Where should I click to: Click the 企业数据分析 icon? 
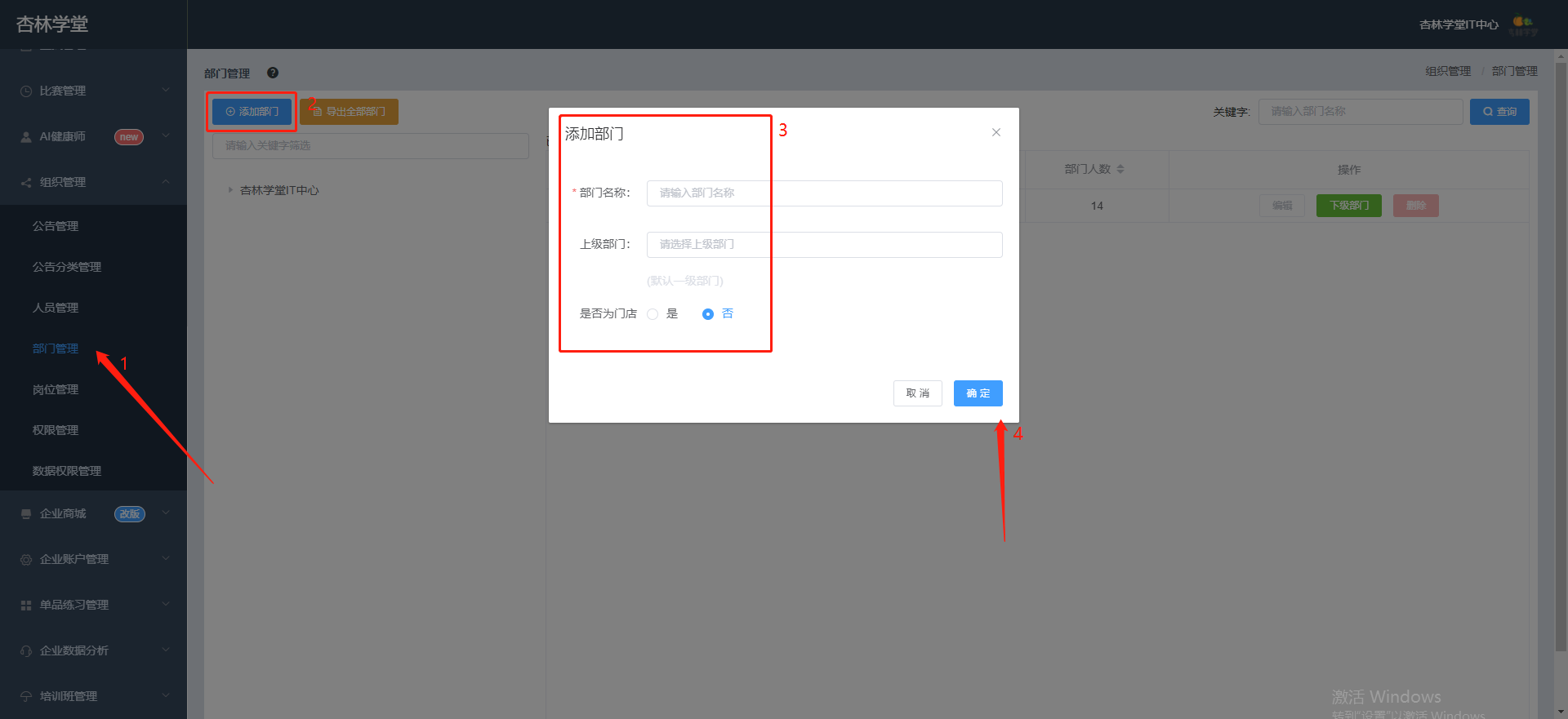coord(26,650)
